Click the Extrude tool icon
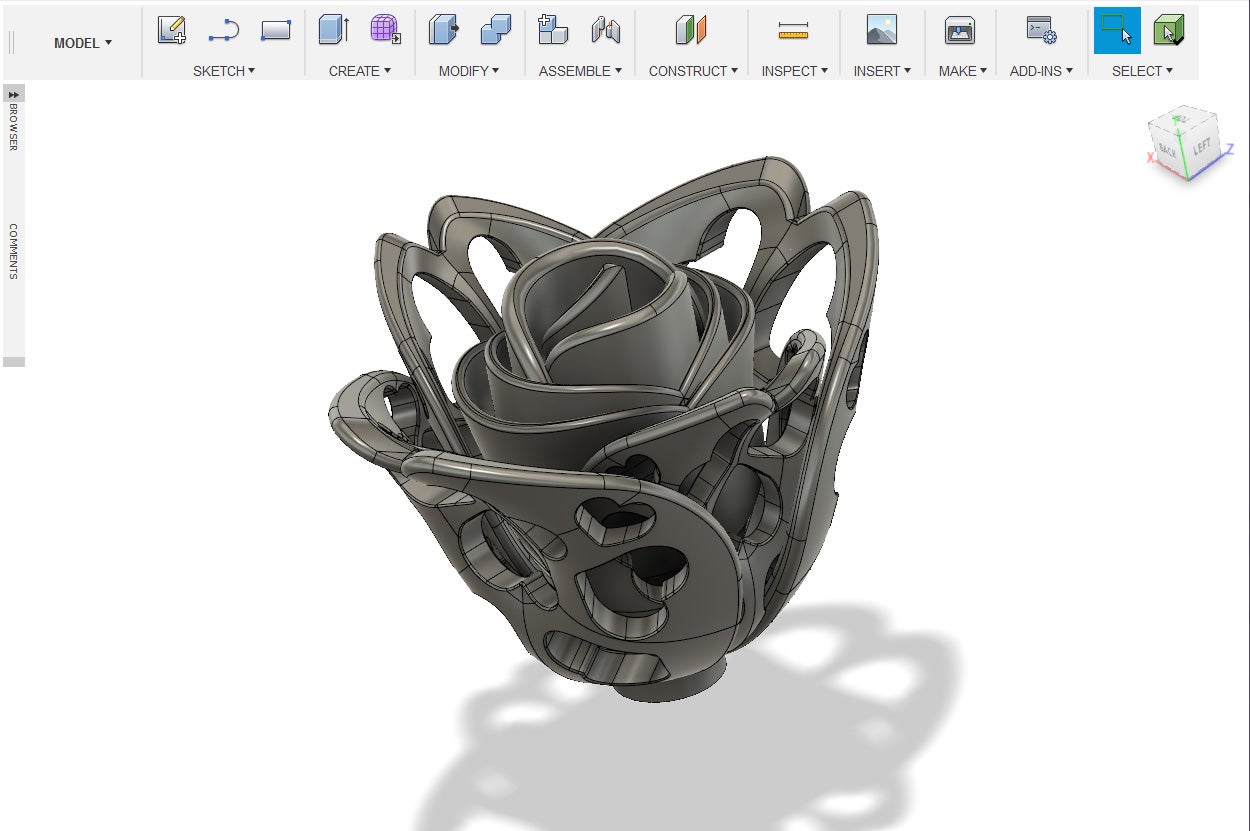The width and height of the screenshot is (1250, 831). [333, 30]
